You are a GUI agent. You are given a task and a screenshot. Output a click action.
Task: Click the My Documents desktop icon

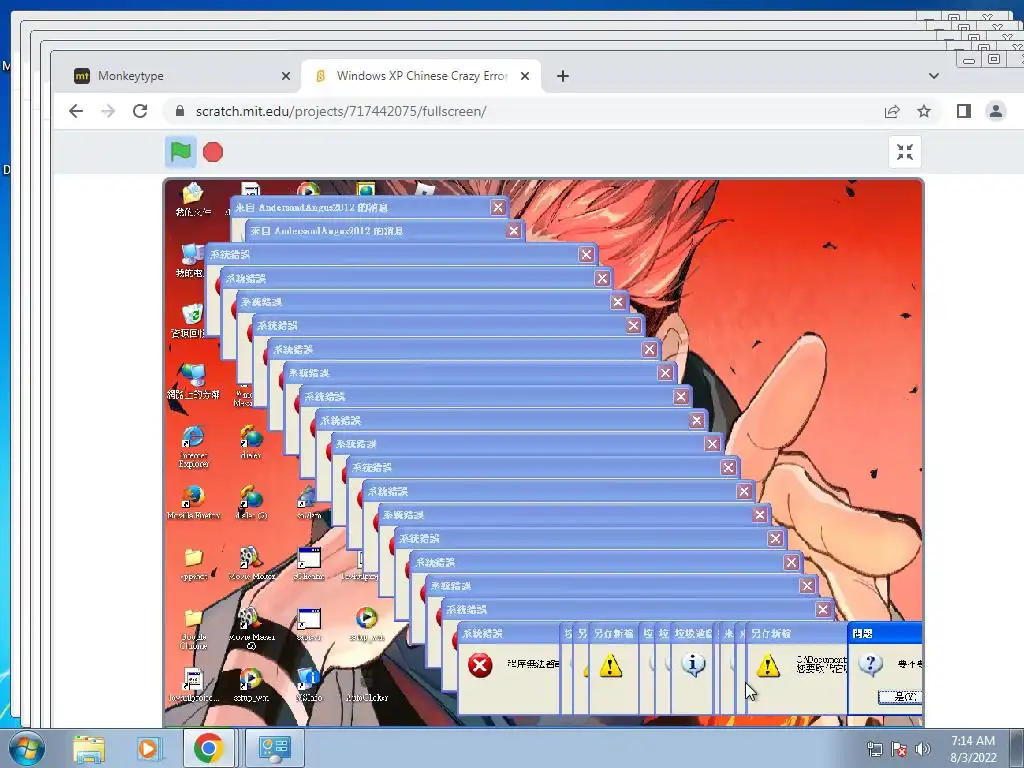click(x=193, y=199)
